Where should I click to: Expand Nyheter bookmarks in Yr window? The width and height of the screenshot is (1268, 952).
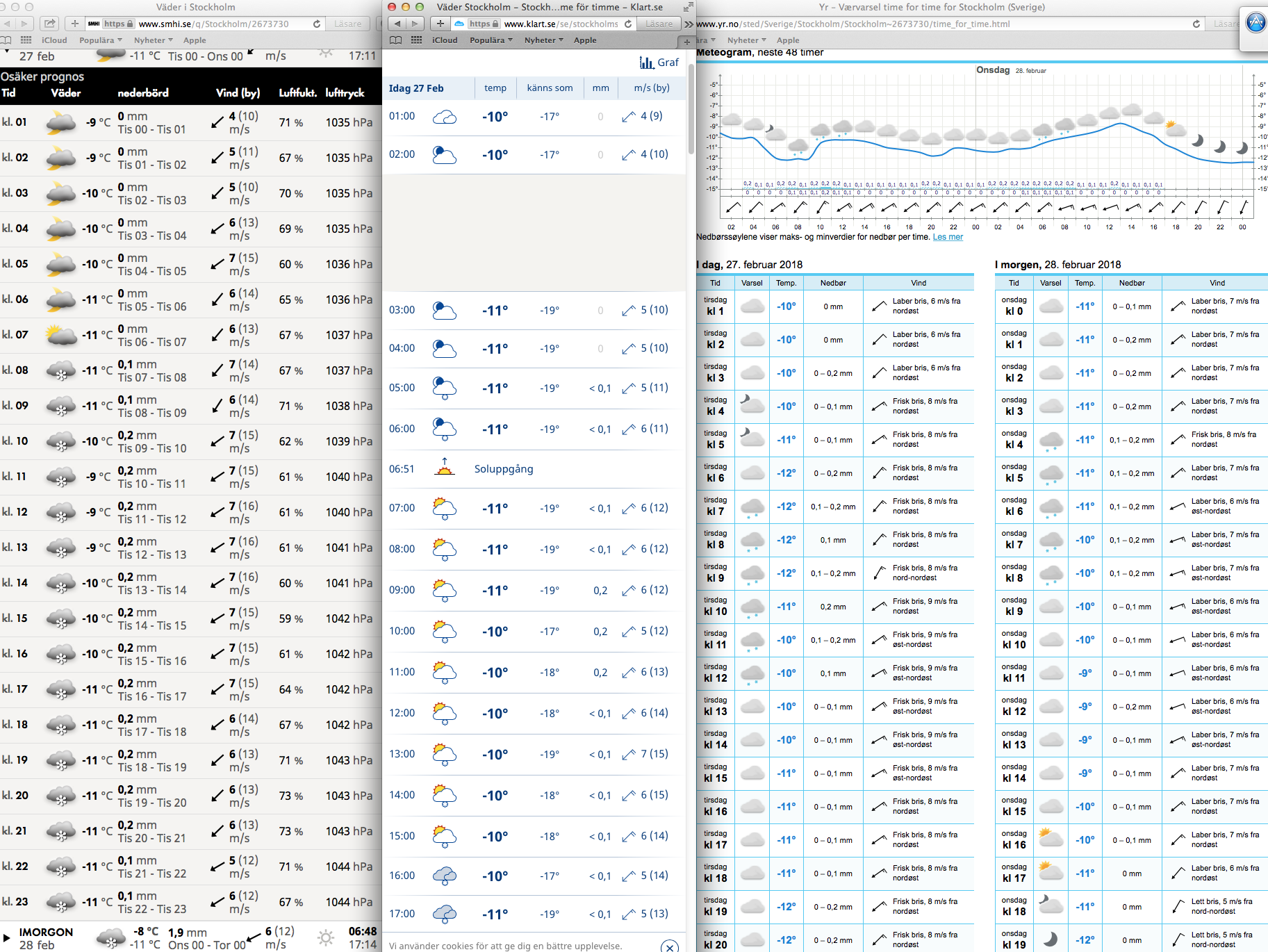point(746,40)
